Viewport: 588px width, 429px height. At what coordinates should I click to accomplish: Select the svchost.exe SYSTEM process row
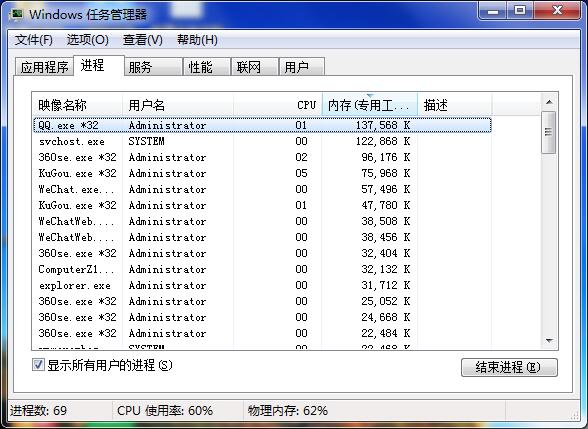pyautogui.click(x=262, y=141)
